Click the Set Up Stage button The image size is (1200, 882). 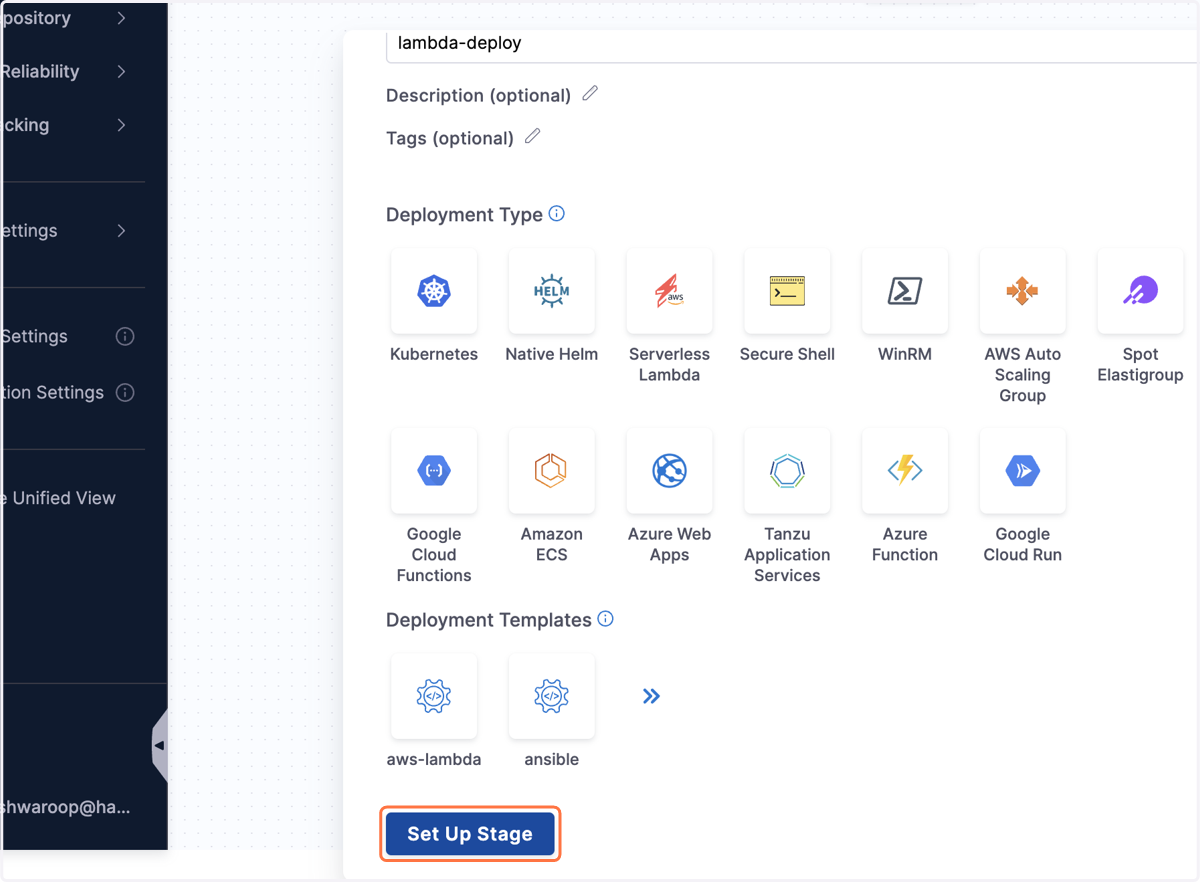470,834
